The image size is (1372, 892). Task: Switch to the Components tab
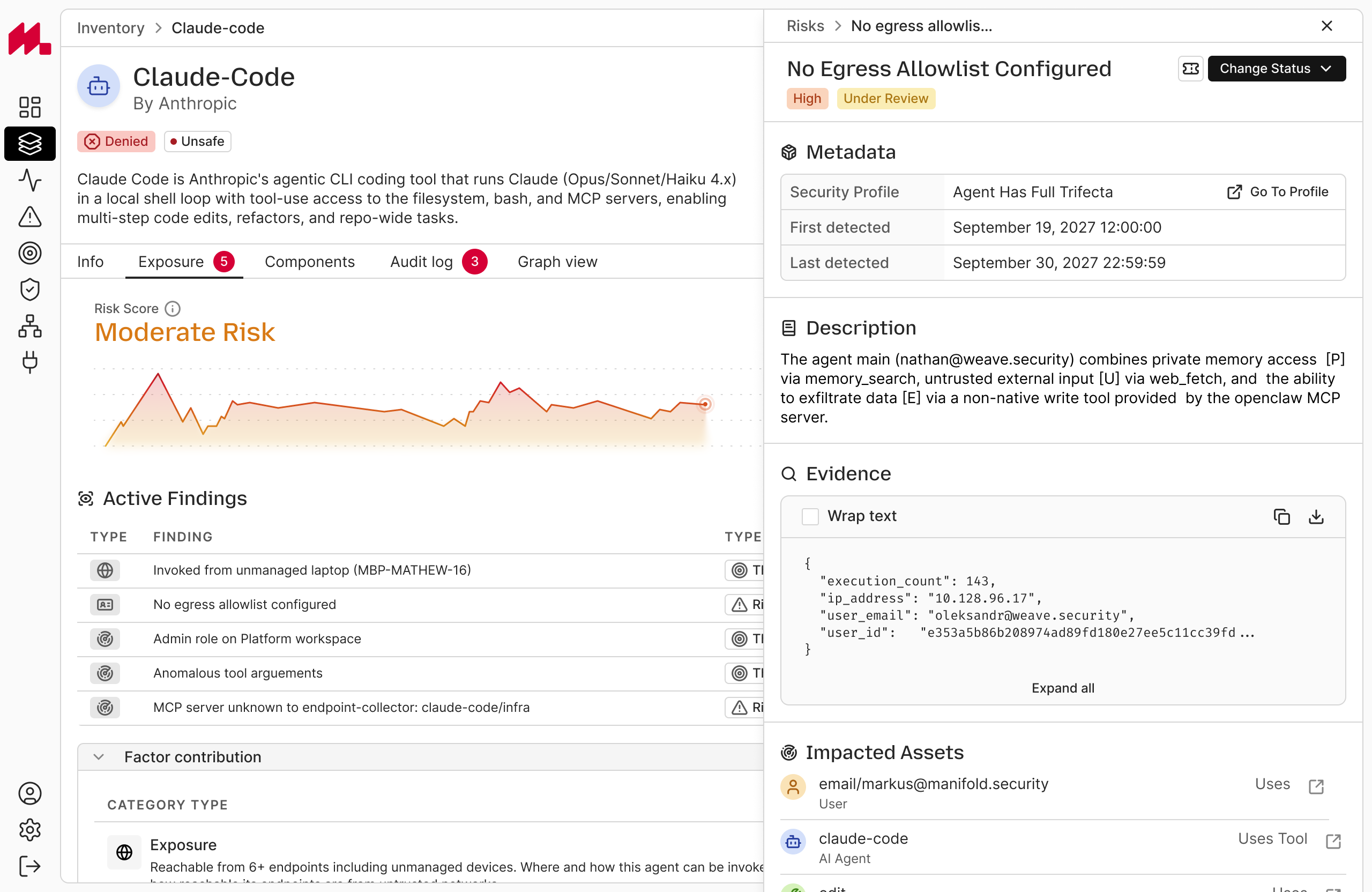(x=310, y=262)
